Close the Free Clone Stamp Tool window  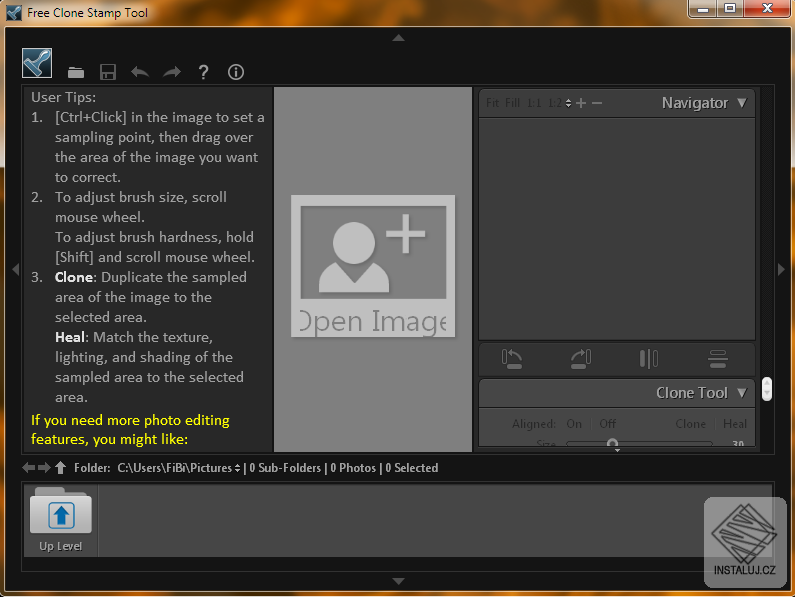tap(767, 9)
